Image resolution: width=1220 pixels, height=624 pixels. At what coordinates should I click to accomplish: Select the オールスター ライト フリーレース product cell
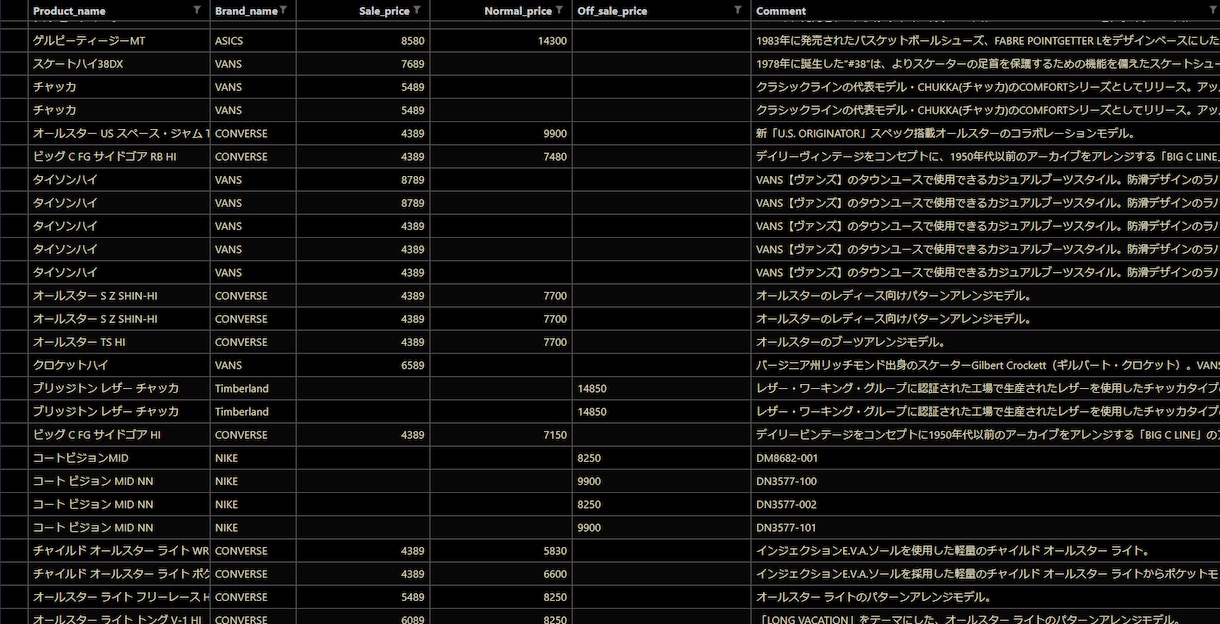click(119, 597)
